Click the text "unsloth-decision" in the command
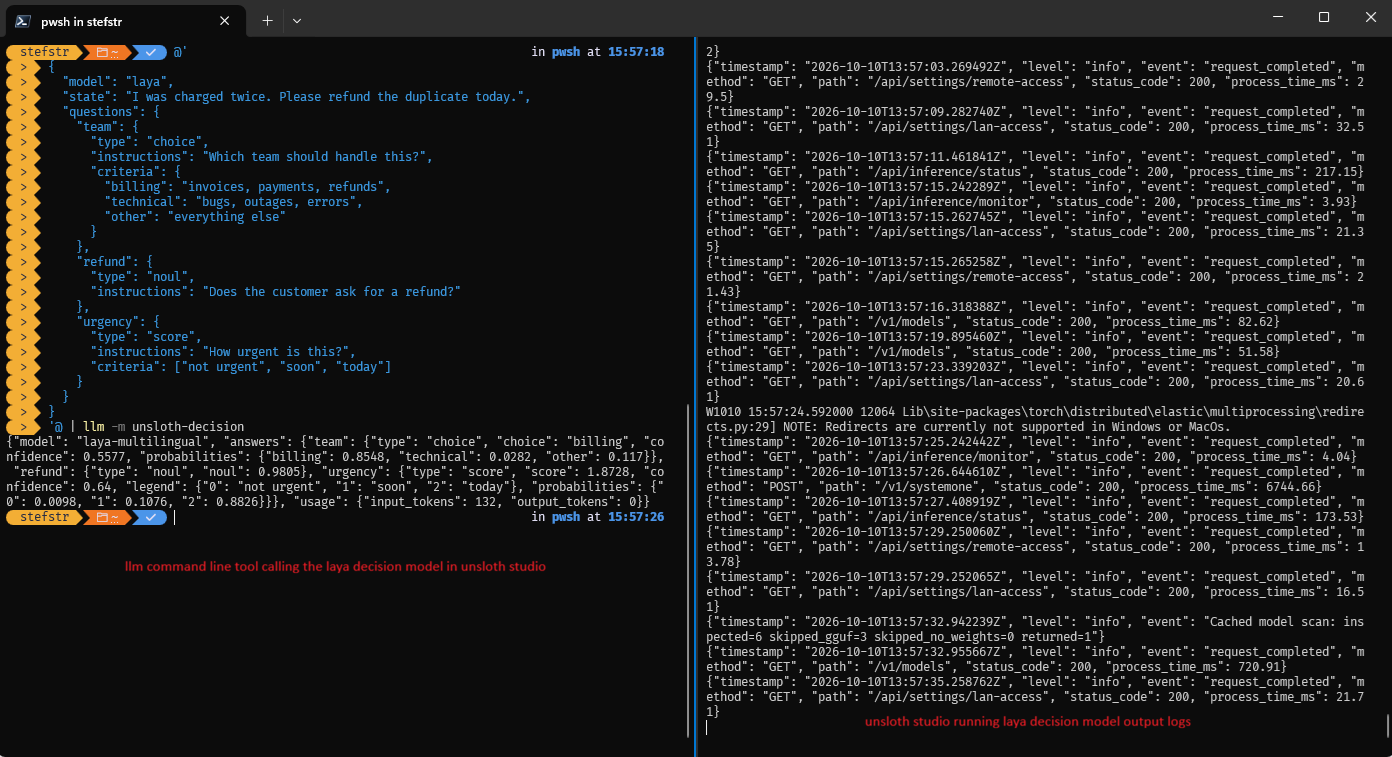 pos(187,427)
